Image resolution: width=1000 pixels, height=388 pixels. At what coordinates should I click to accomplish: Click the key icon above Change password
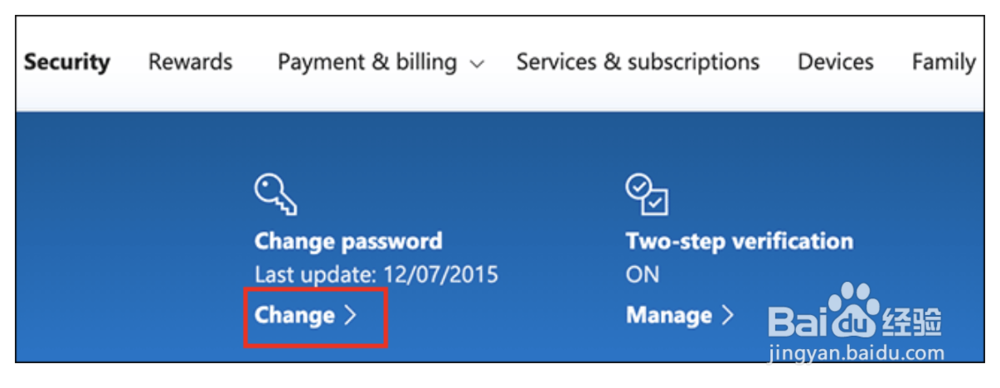276,196
